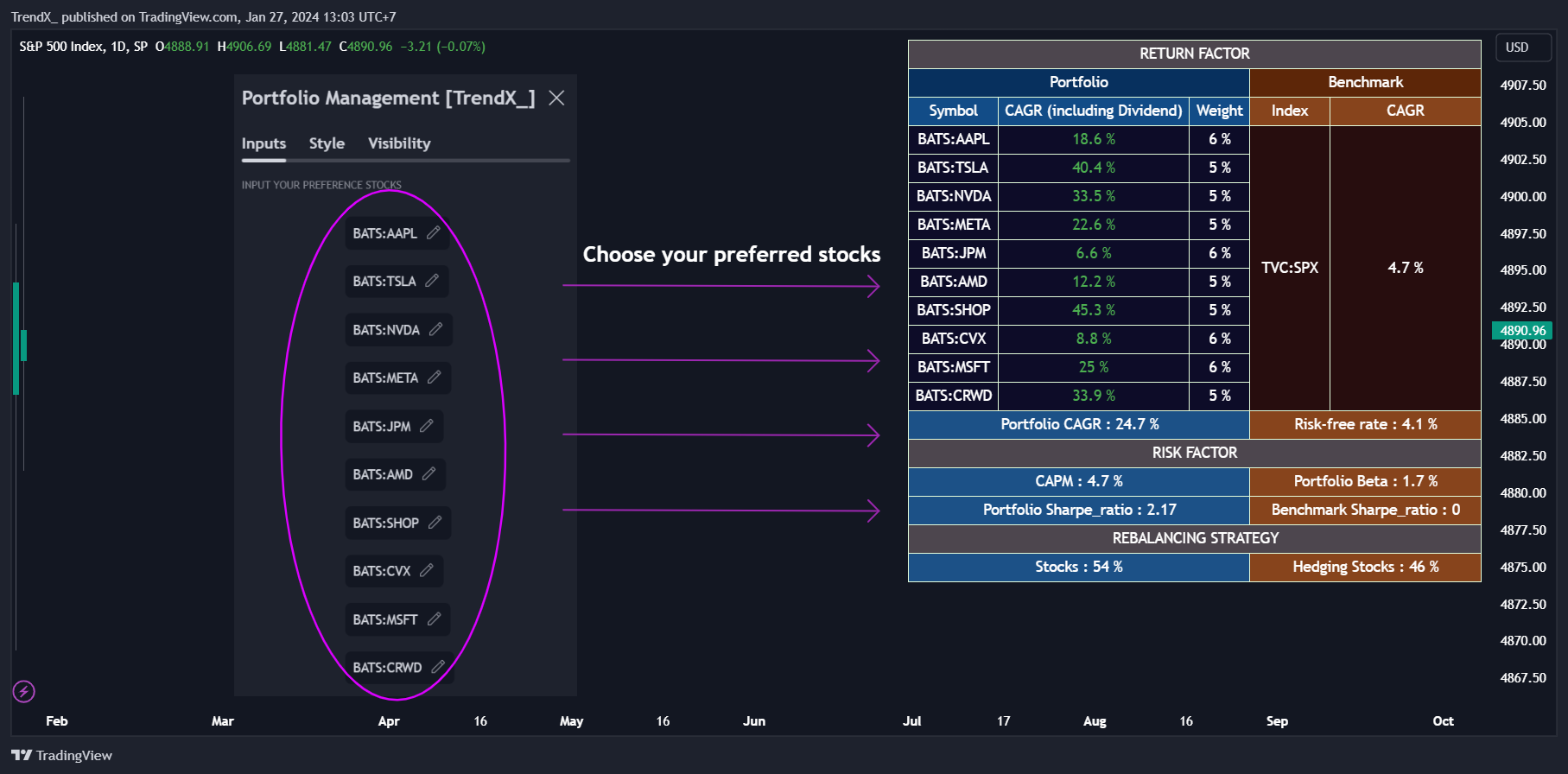Select the BATS:META symbol field
Screen dimensions: 1568x774
(x=397, y=378)
